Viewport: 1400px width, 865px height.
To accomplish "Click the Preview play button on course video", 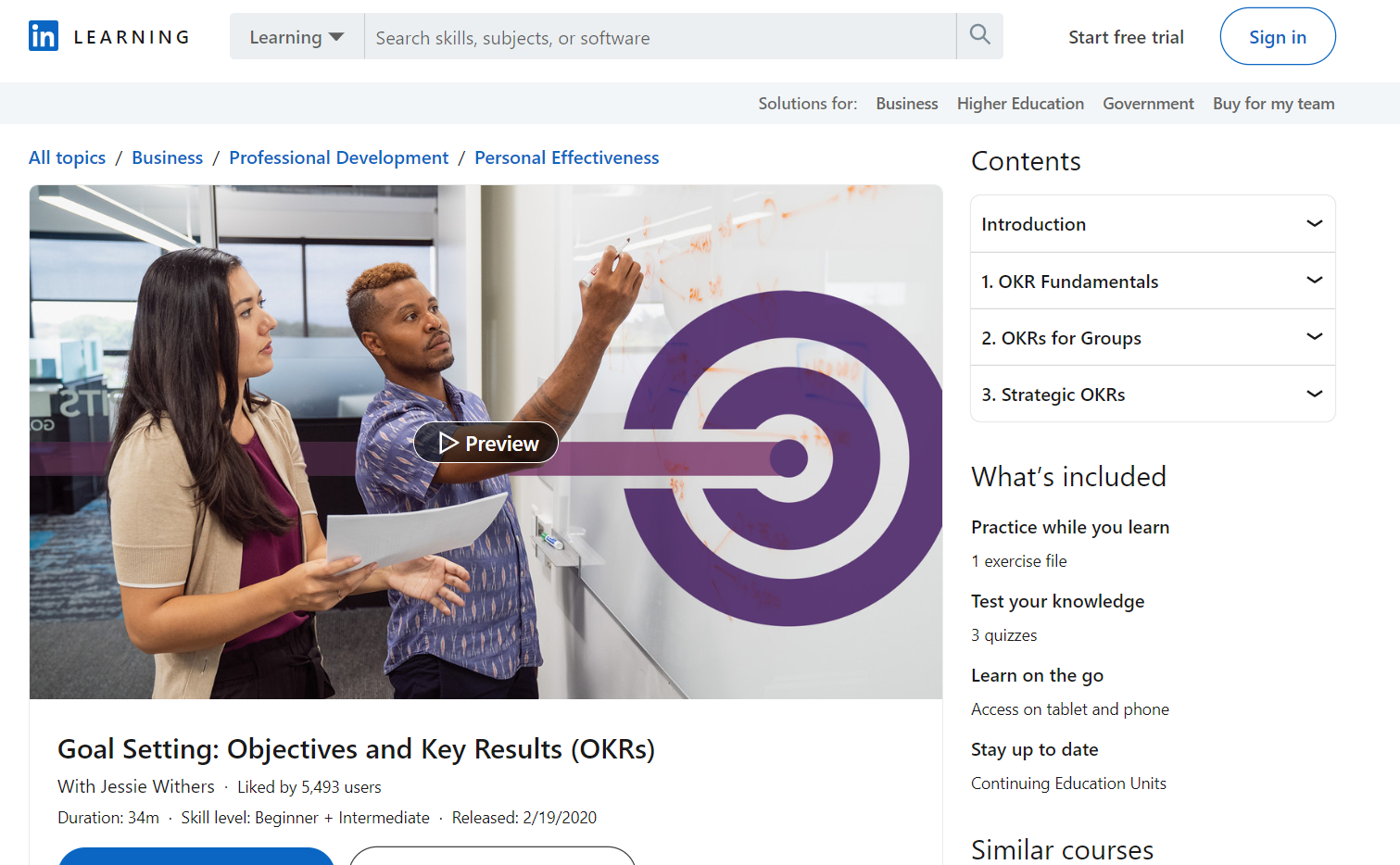I will [x=486, y=443].
